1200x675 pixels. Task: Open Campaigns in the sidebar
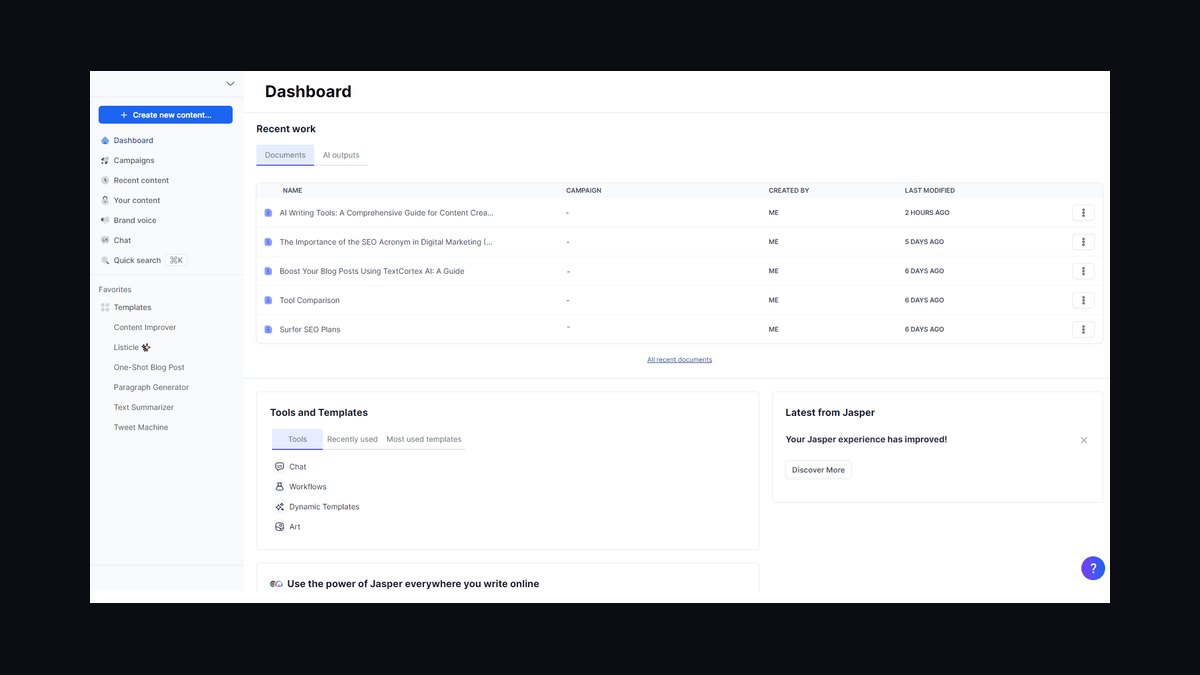tap(134, 161)
